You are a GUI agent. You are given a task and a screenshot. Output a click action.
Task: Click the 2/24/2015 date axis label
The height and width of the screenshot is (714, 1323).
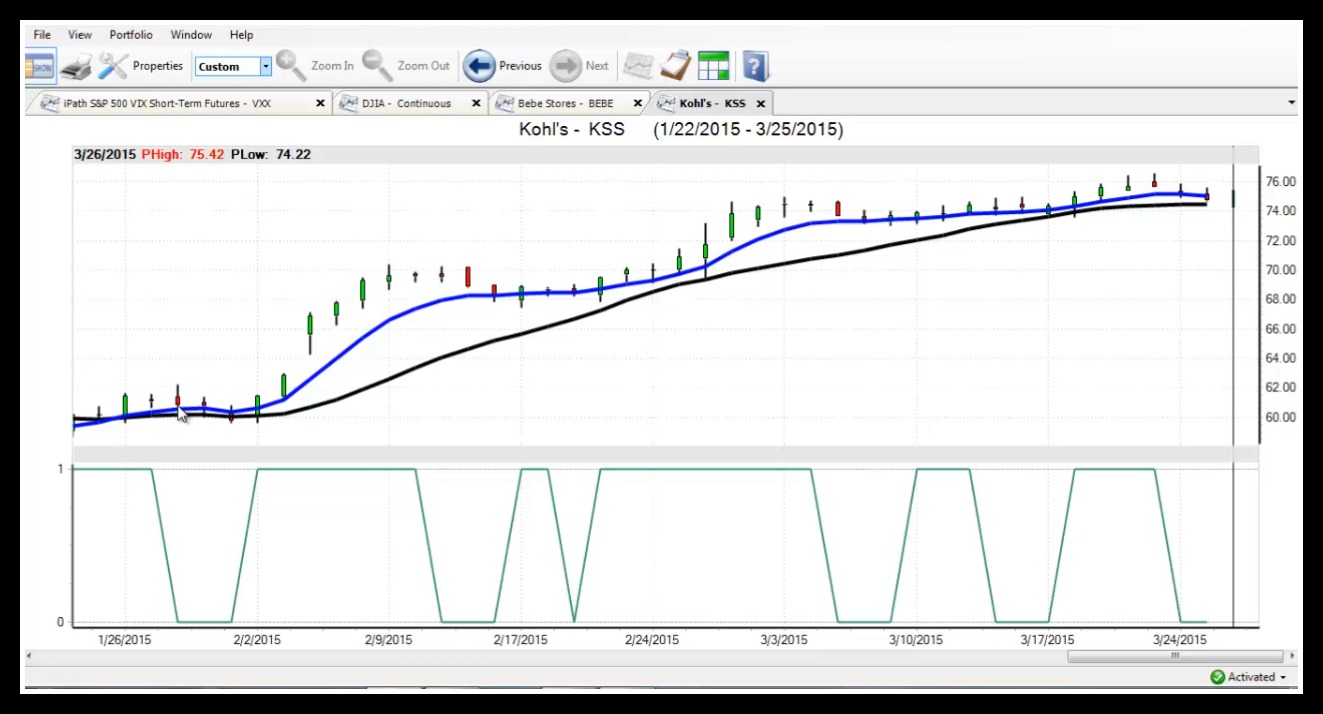(652, 640)
